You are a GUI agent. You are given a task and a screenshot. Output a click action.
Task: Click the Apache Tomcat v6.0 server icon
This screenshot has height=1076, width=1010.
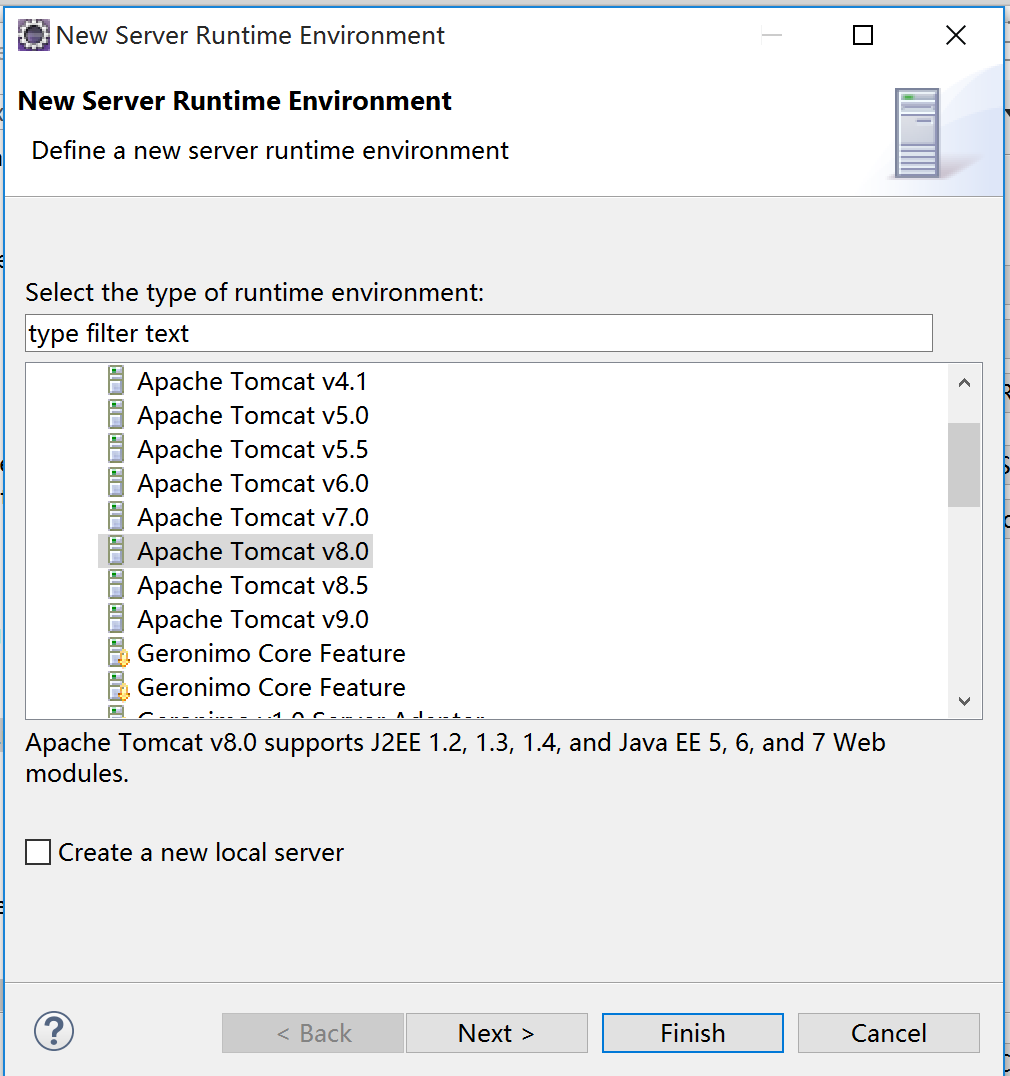[117, 482]
